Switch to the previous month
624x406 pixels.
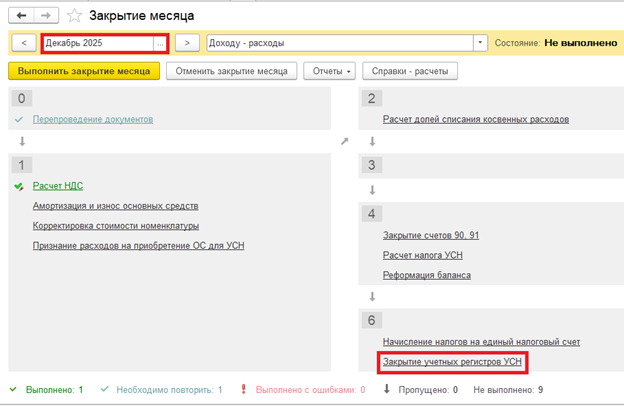click(24, 43)
